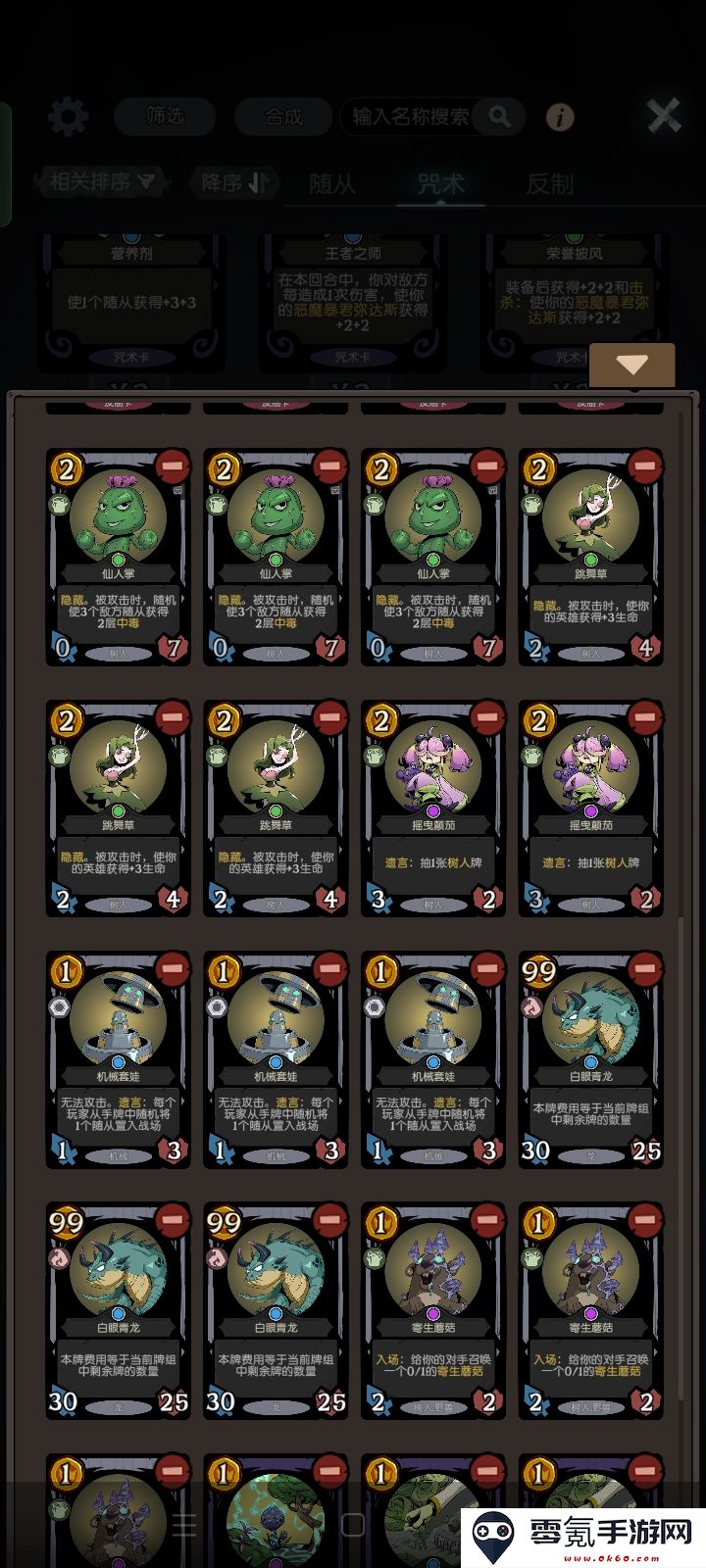Open the 筛选 filter button
The width and height of the screenshot is (706, 1568).
coord(165,116)
